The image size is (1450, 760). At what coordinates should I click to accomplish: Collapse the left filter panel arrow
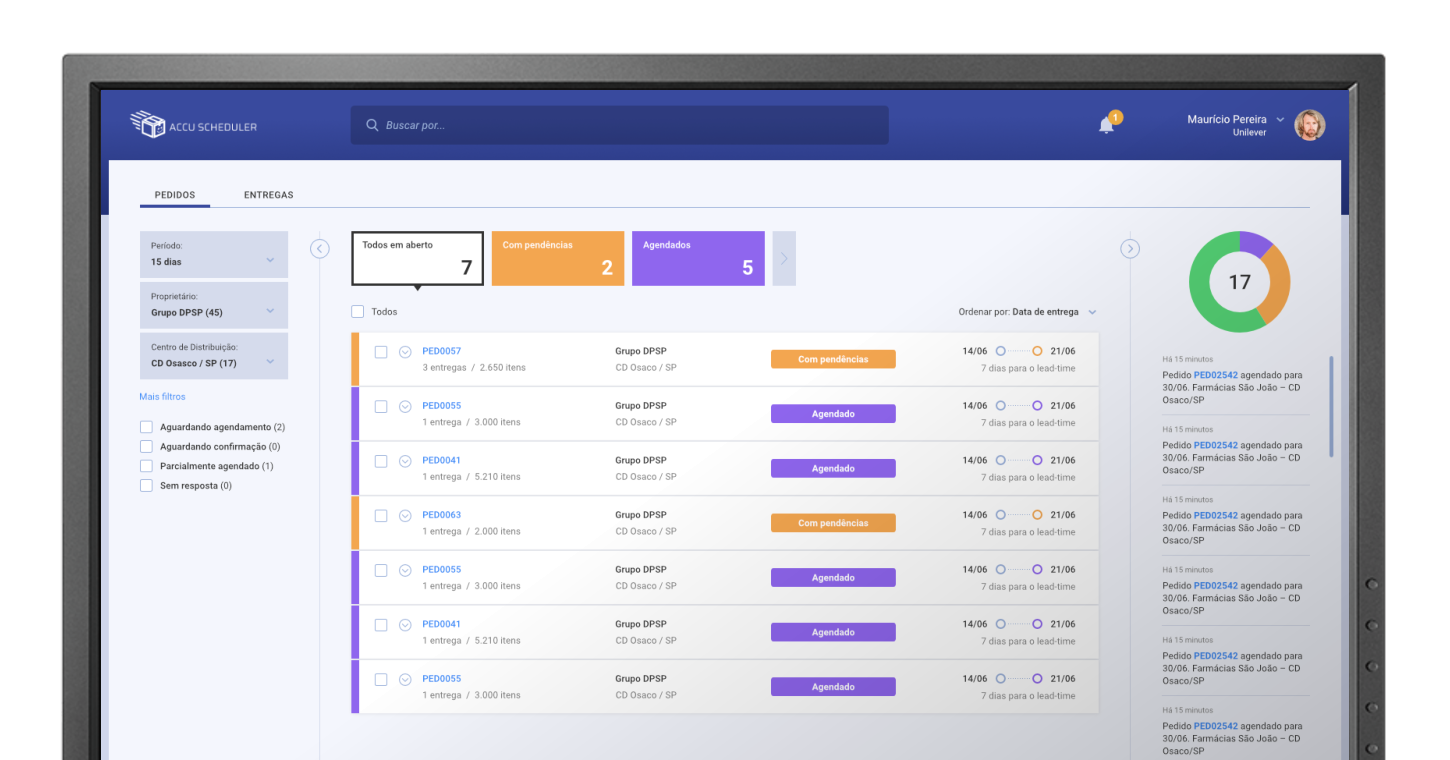[320, 249]
